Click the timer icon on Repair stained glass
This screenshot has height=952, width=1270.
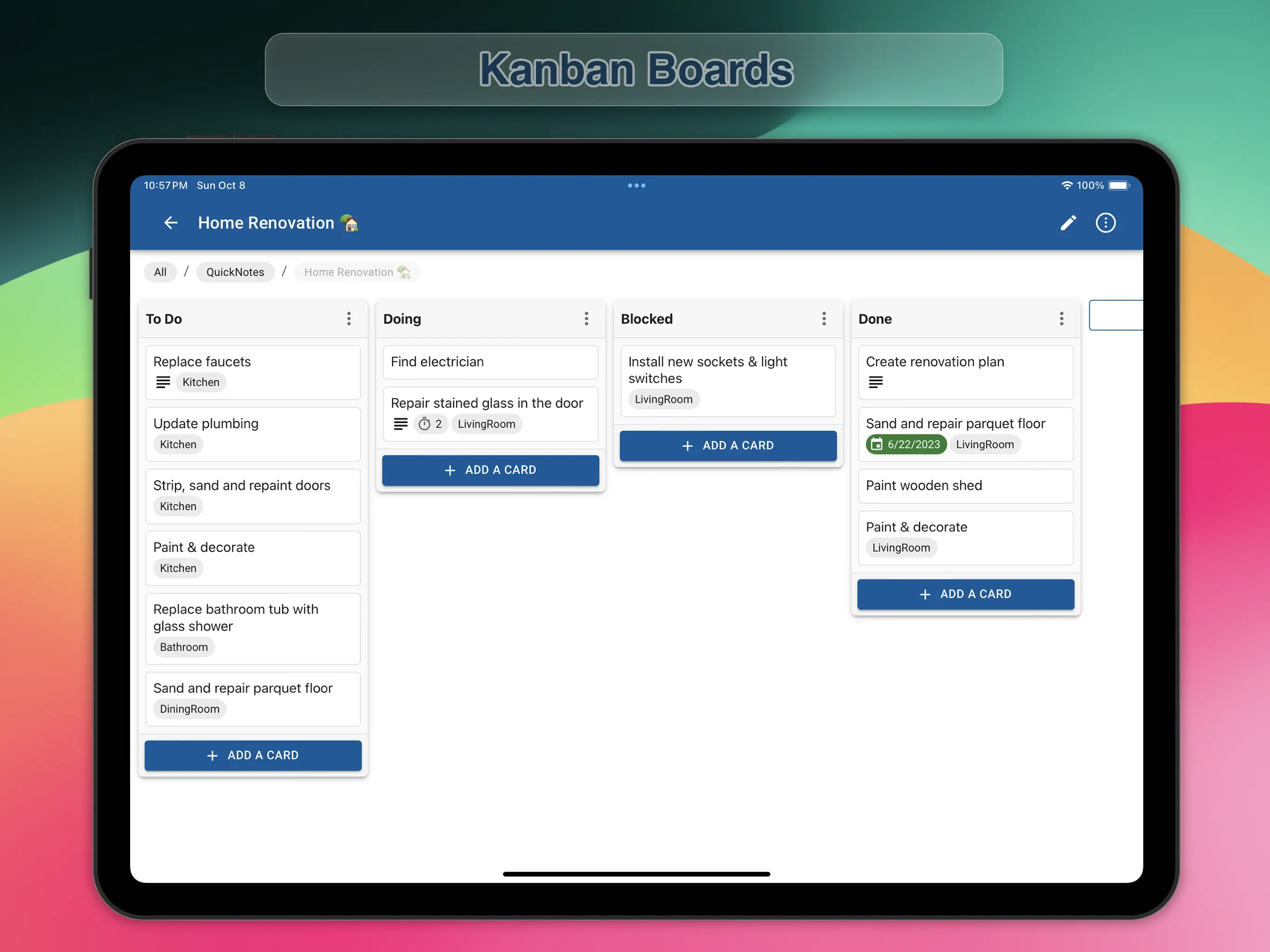[425, 424]
